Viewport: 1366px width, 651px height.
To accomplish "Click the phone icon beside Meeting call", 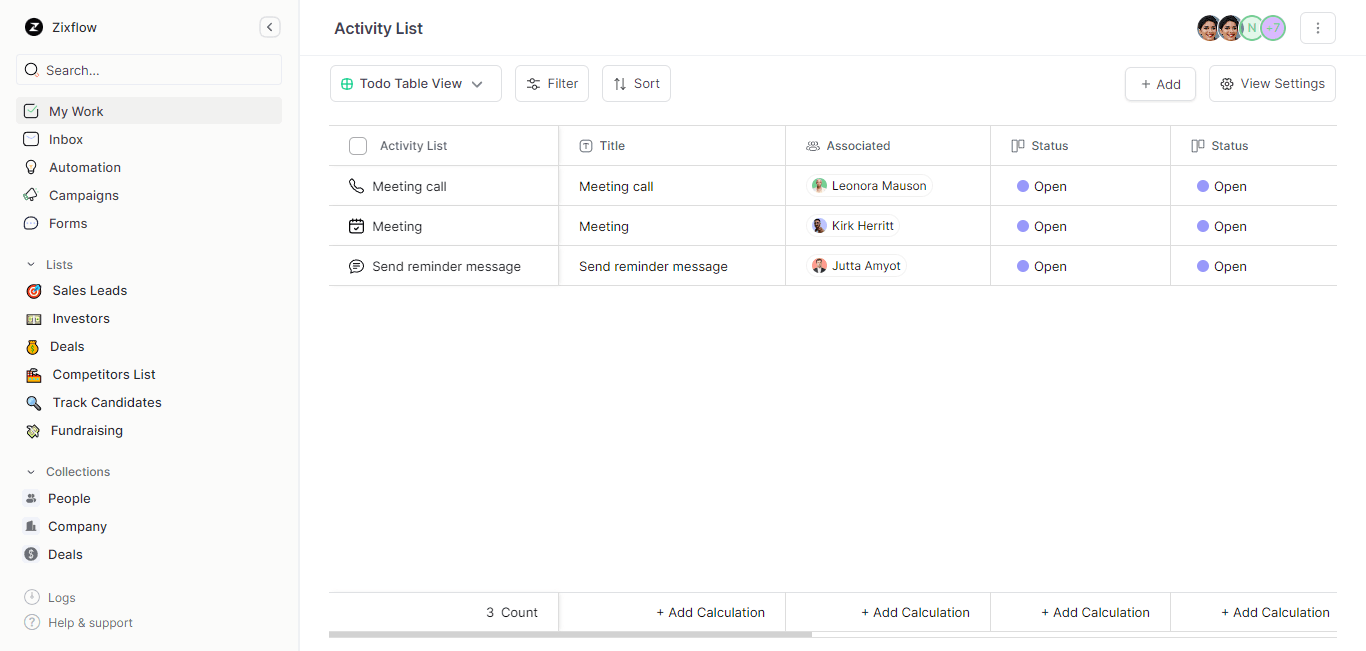I will tap(357, 185).
